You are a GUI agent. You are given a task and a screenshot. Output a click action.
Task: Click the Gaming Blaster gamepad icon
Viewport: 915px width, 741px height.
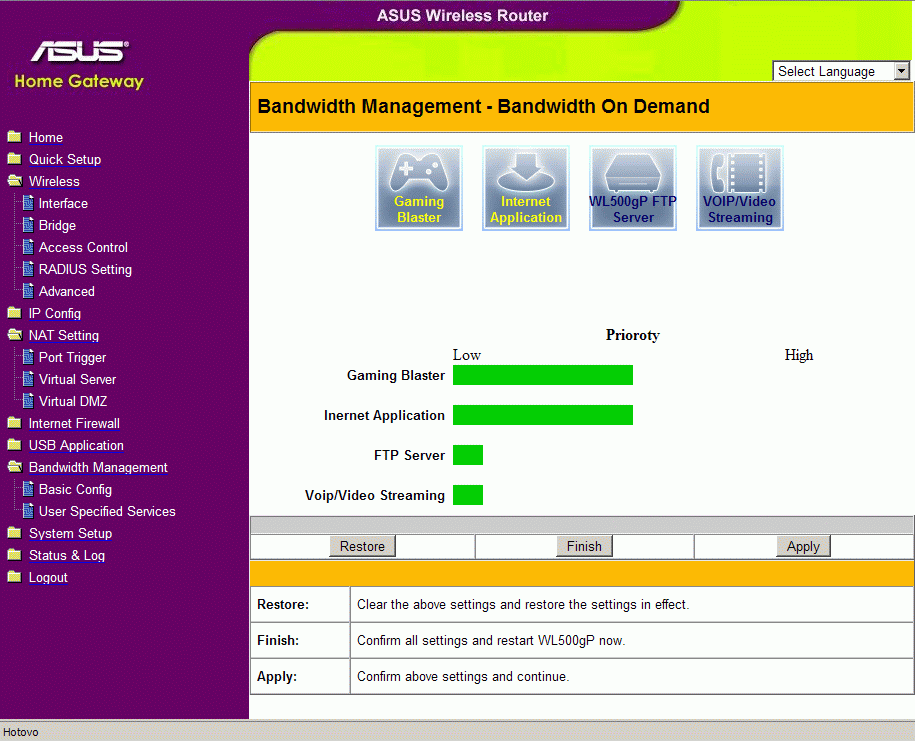tap(419, 188)
